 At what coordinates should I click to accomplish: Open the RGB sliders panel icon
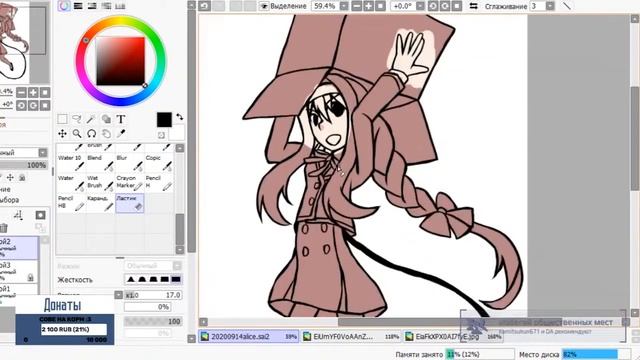[78, 6]
